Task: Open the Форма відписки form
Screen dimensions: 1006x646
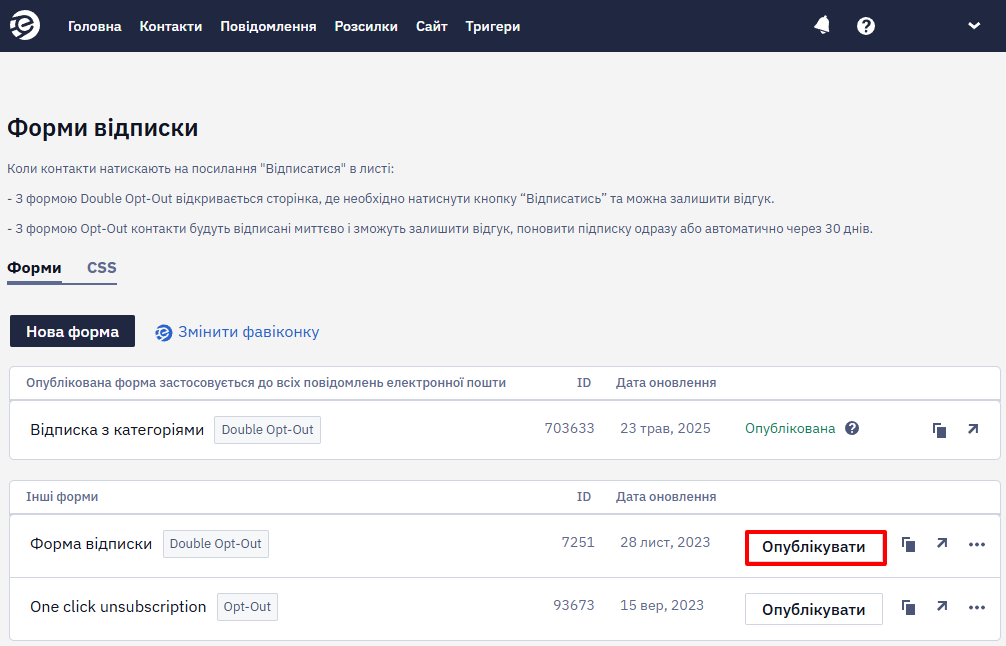Action: pos(91,544)
